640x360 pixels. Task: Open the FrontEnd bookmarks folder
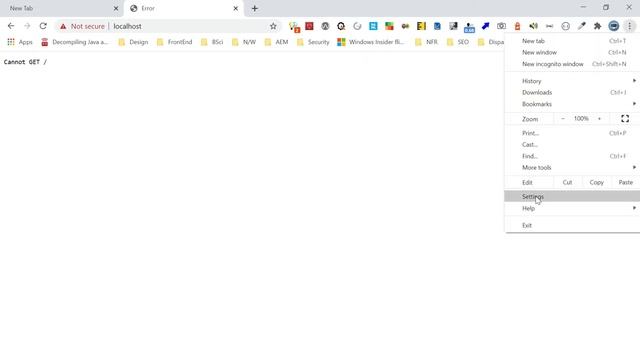[174, 42]
